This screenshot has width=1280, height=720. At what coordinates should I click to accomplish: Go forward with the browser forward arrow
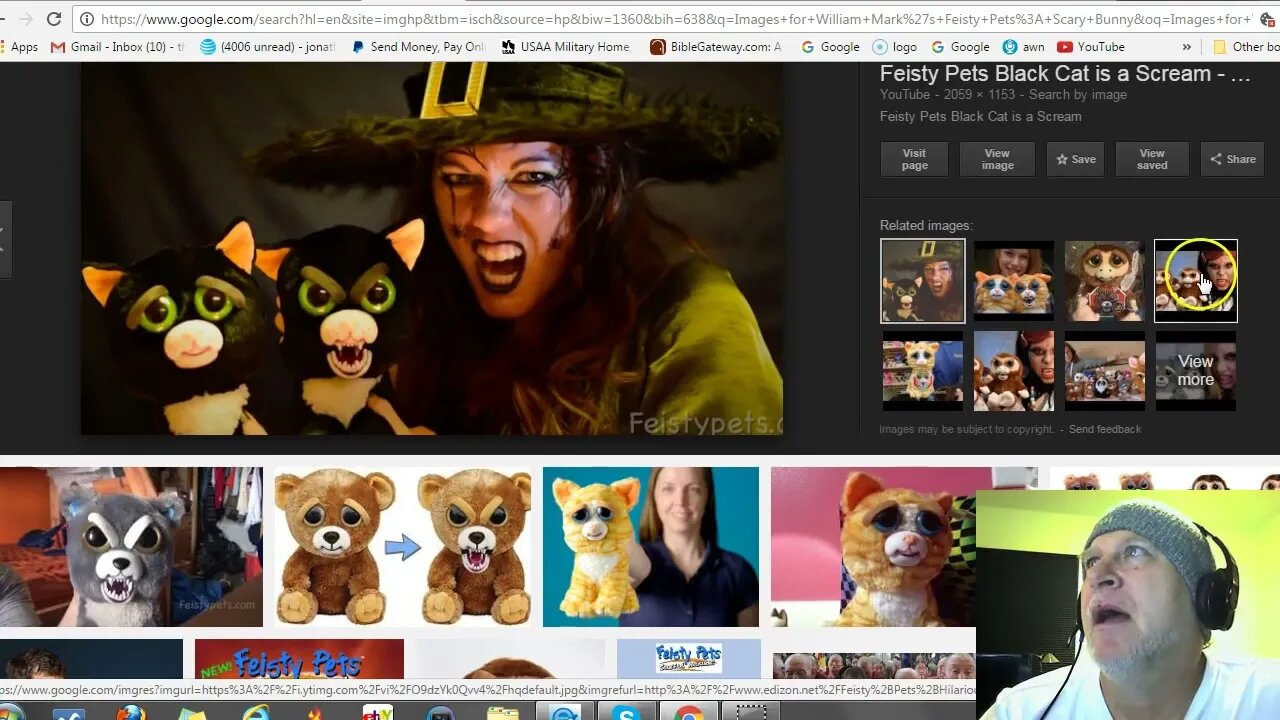pos(25,19)
